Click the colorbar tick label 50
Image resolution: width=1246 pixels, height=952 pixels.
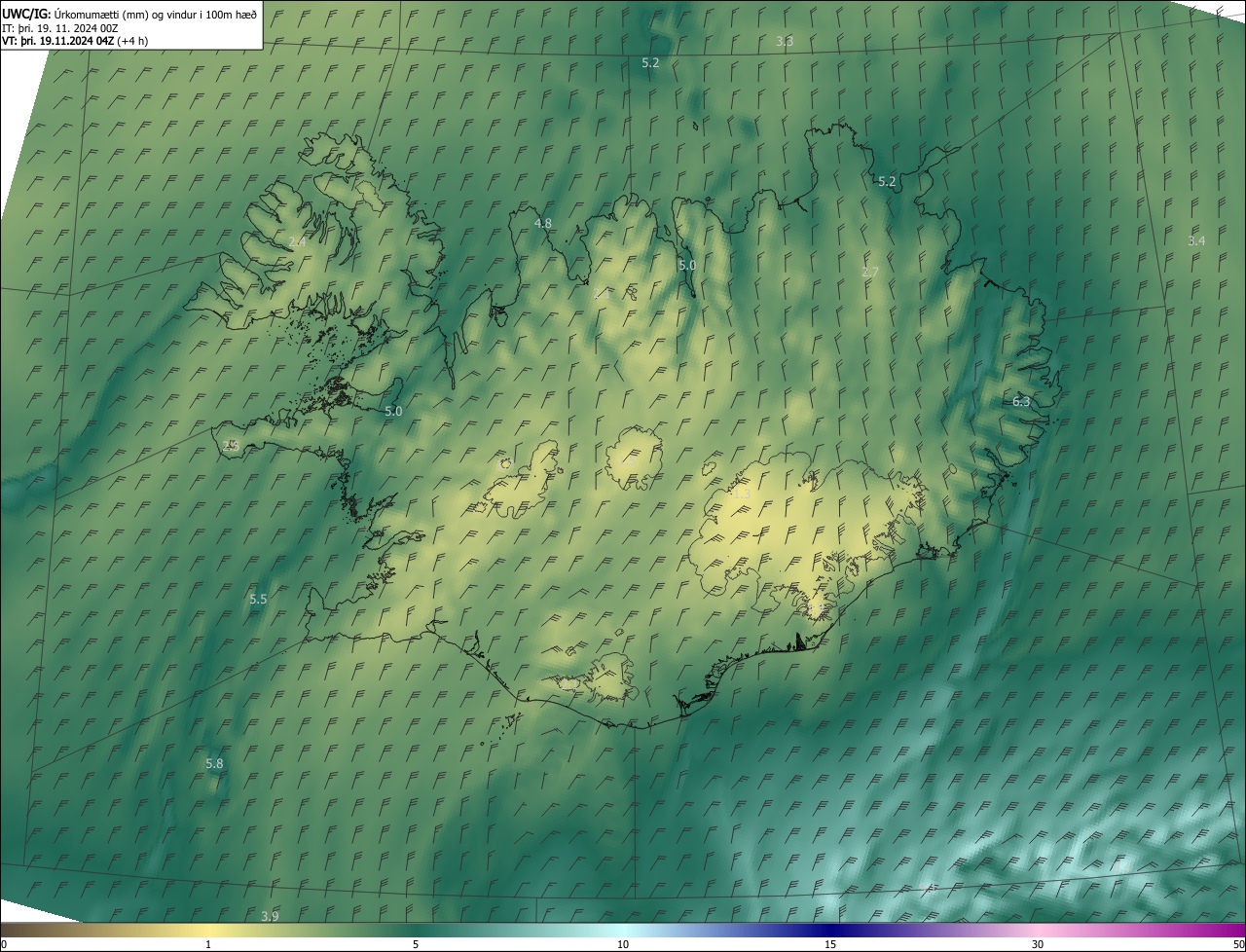[x=1238, y=944]
